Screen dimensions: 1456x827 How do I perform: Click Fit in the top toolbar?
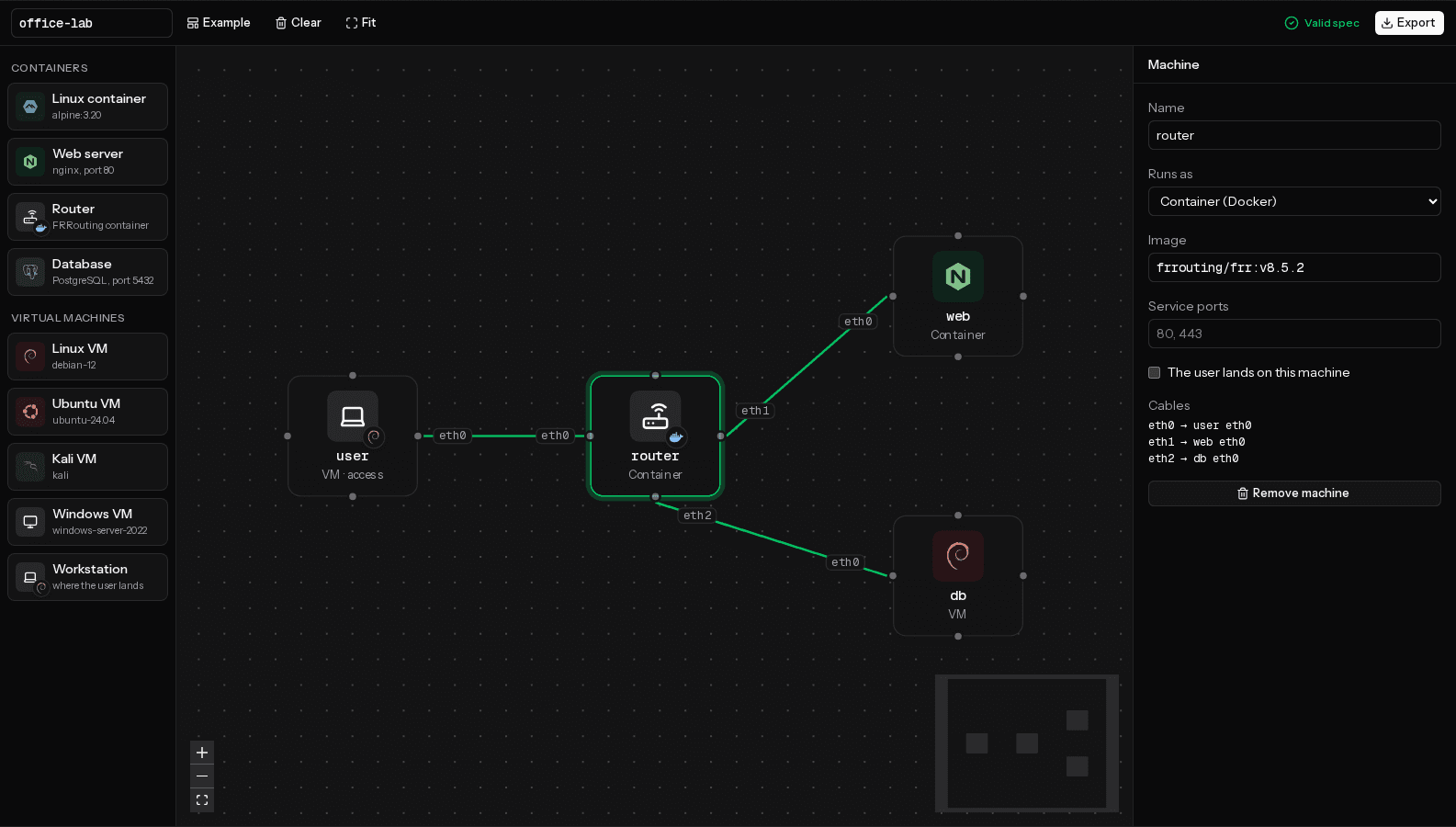[361, 23]
